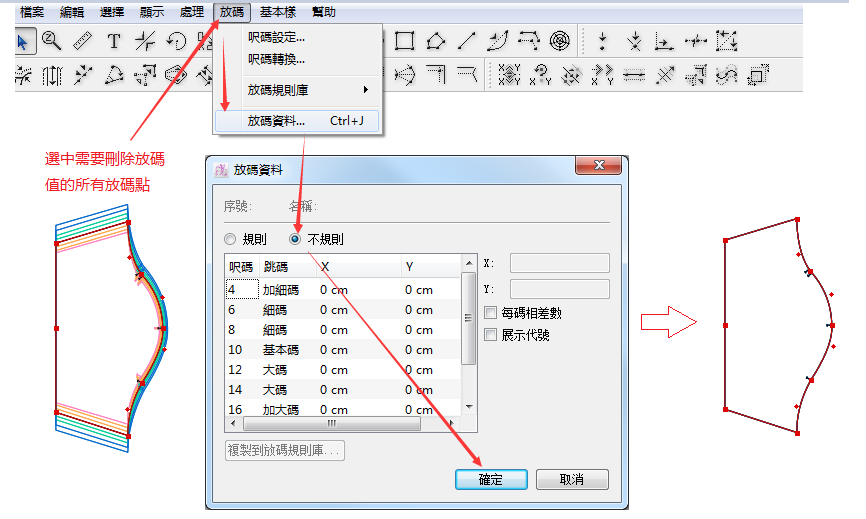
Task: Select the rotate arrow tool
Action: coord(176,41)
